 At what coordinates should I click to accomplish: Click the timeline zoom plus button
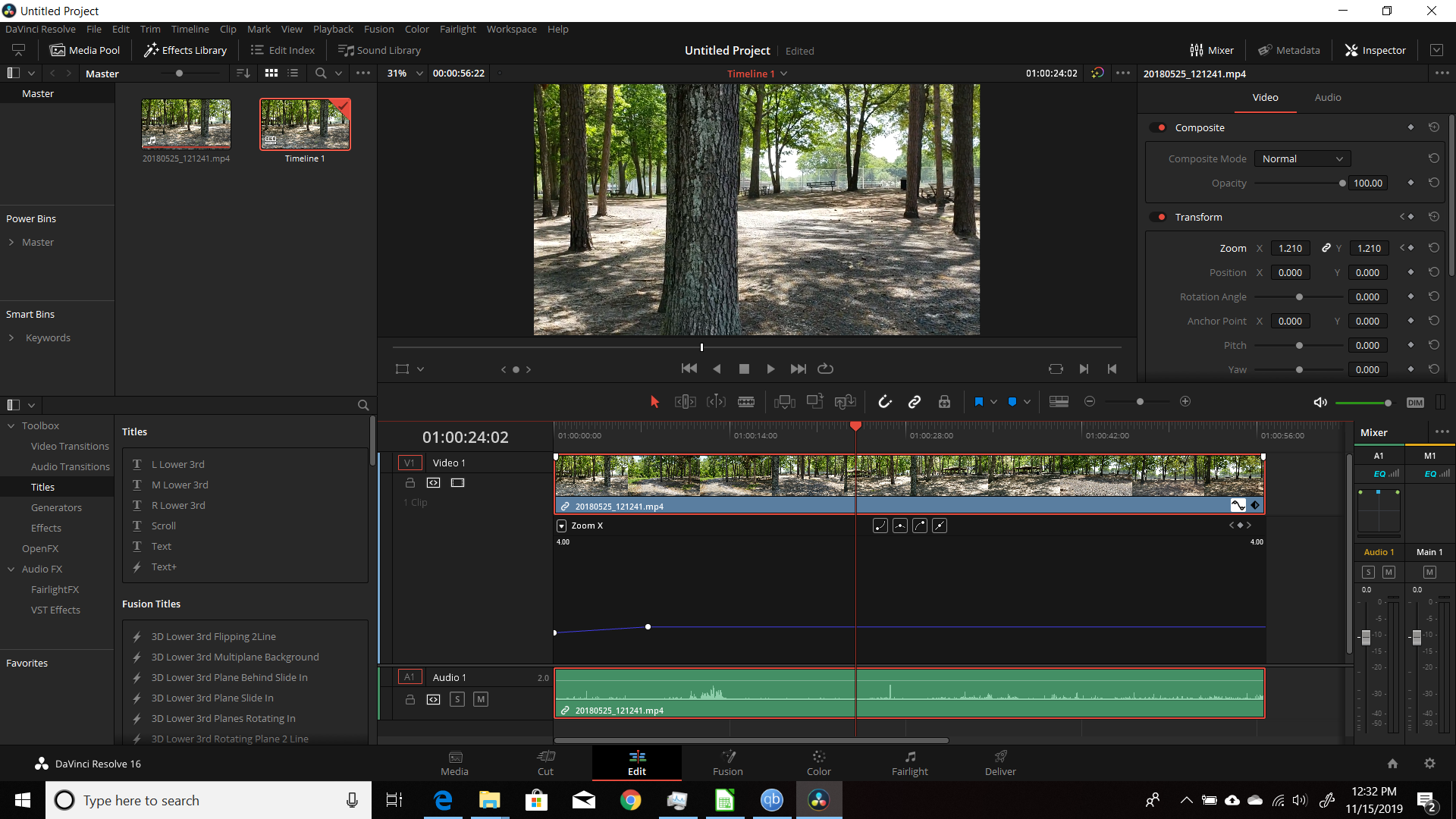(1185, 401)
